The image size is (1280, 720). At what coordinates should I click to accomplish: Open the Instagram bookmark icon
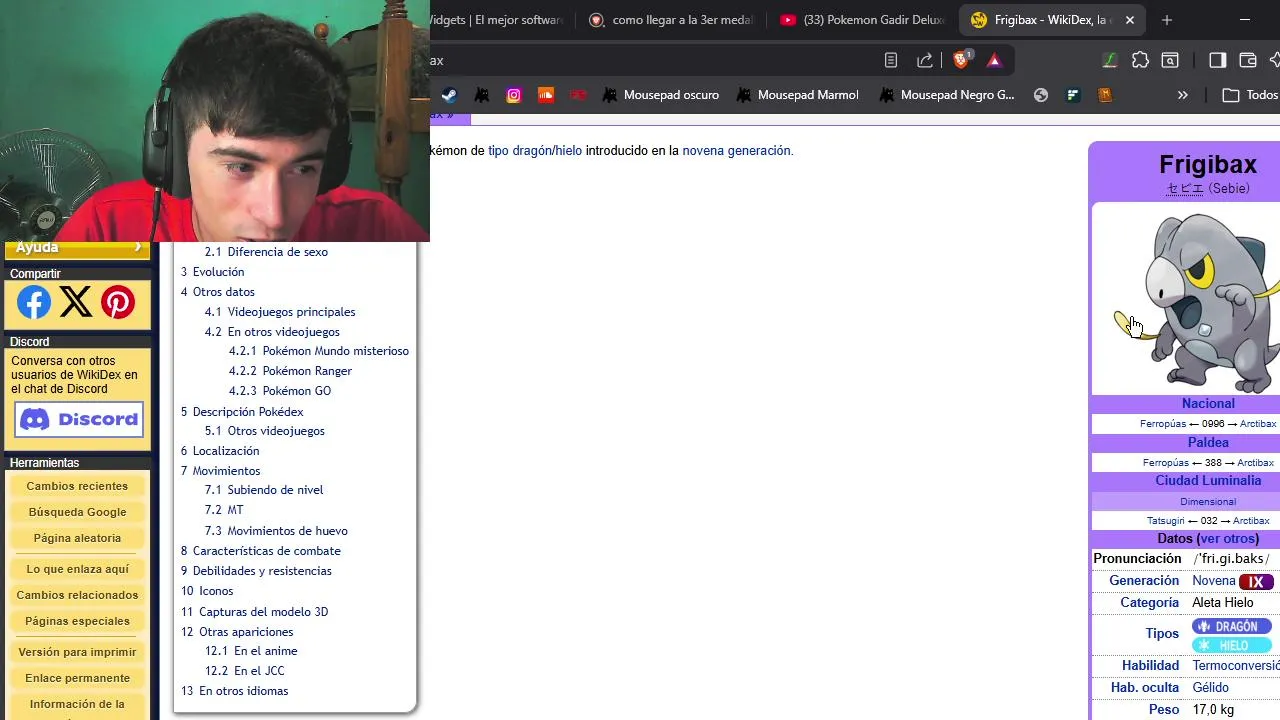click(x=514, y=95)
